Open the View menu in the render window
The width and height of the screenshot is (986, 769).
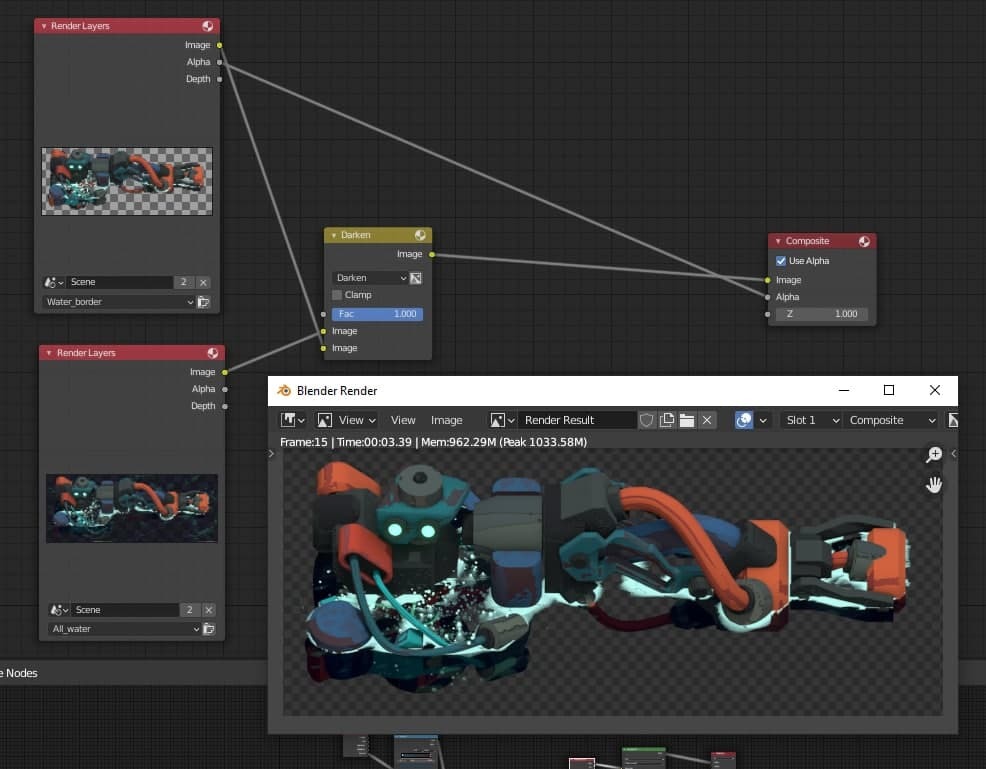click(x=402, y=420)
